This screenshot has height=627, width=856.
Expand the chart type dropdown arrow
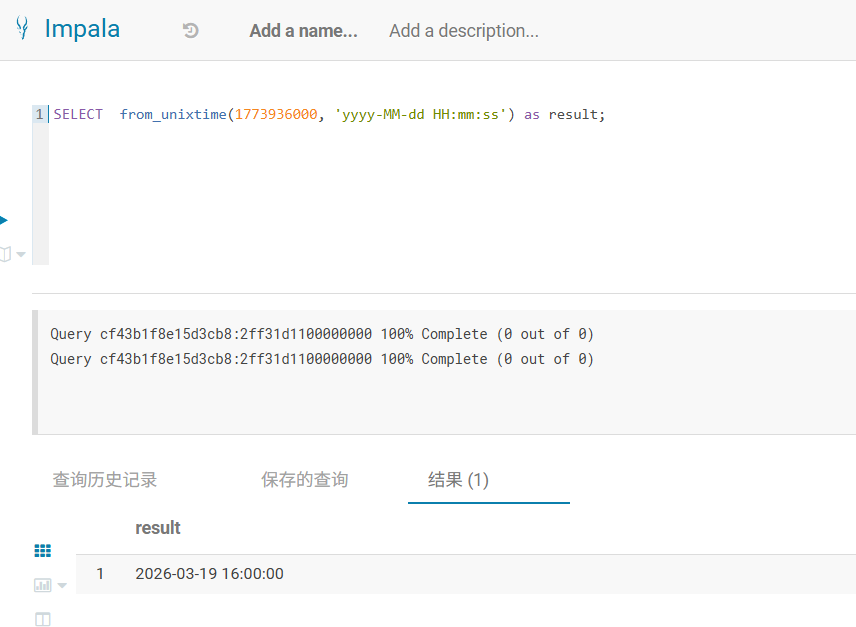[62, 586]
